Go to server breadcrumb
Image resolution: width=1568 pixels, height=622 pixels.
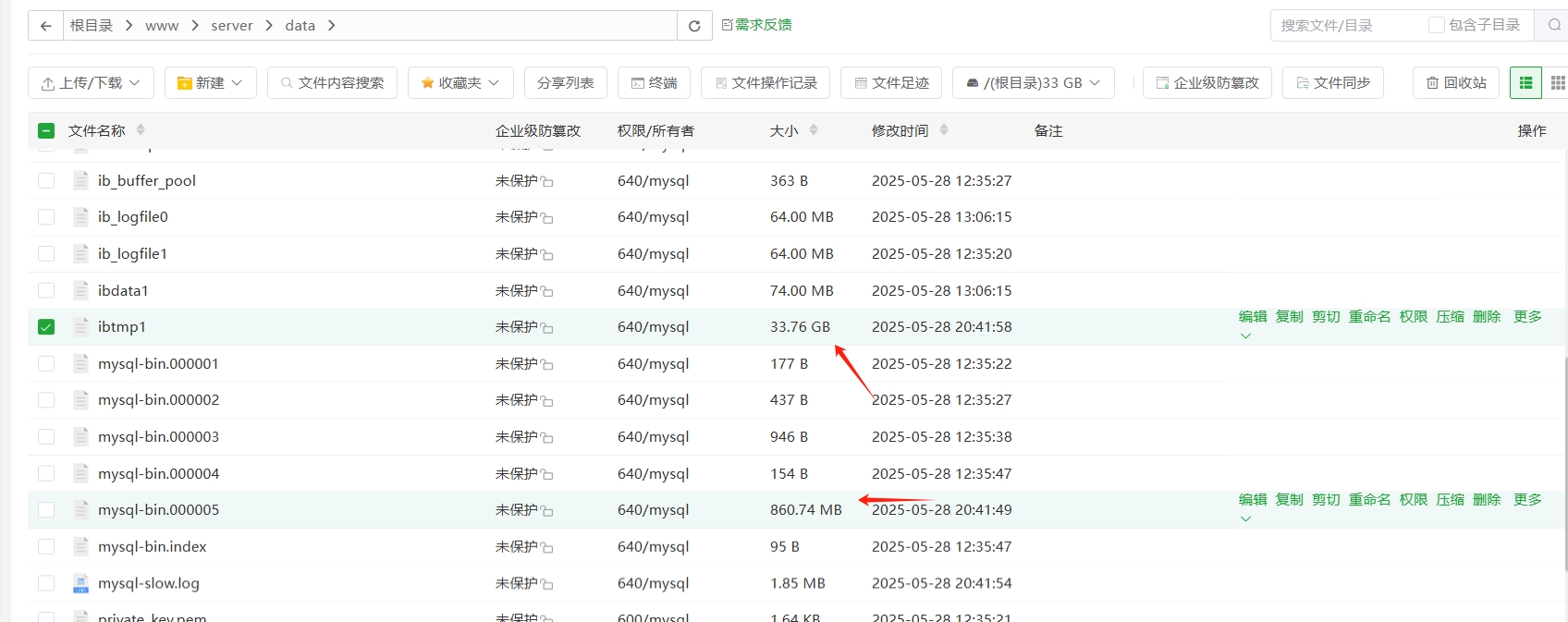(x=232, y=26)
